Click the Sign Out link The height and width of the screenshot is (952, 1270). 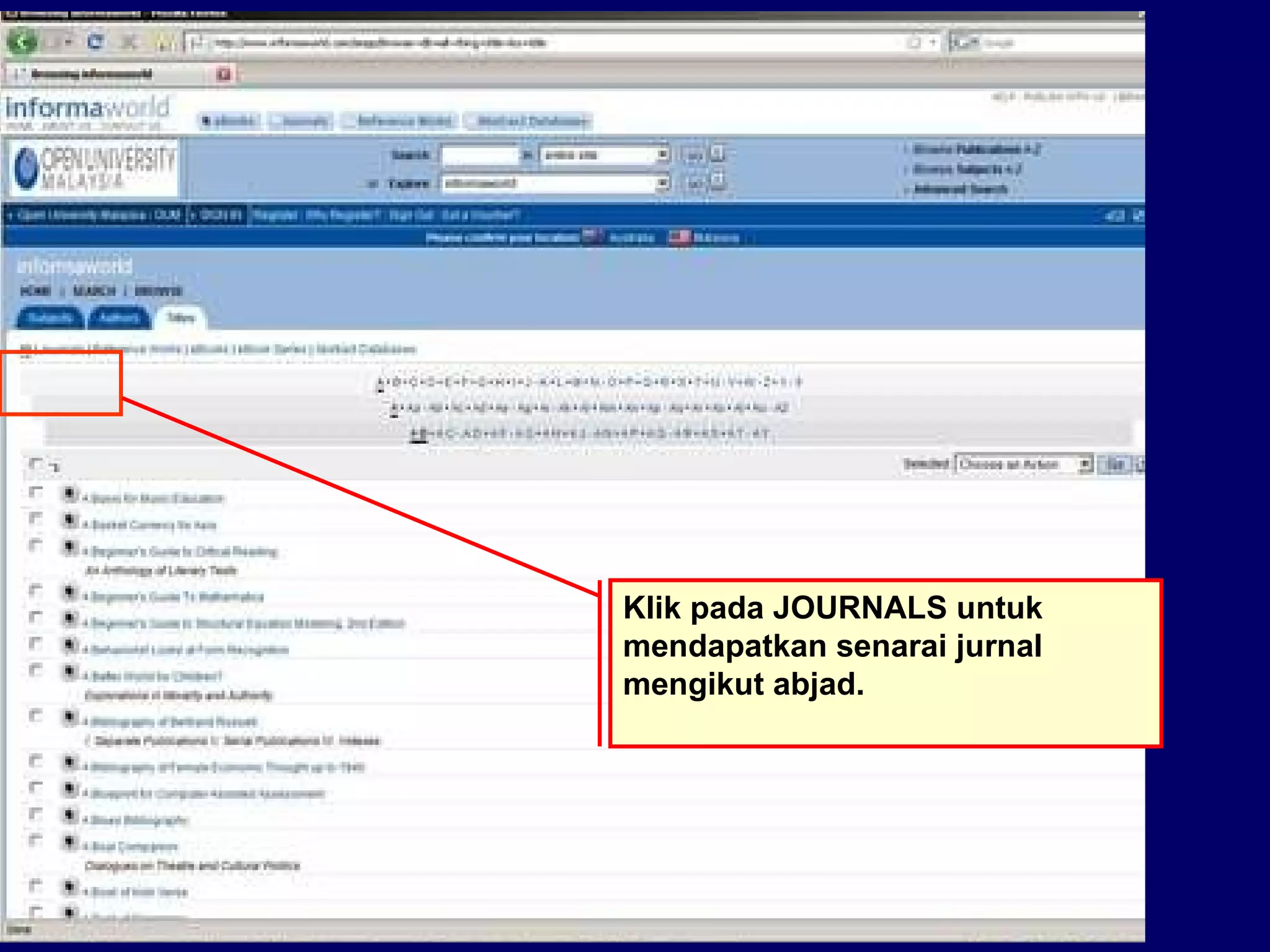pyautogui.click(x=411, y=215)
